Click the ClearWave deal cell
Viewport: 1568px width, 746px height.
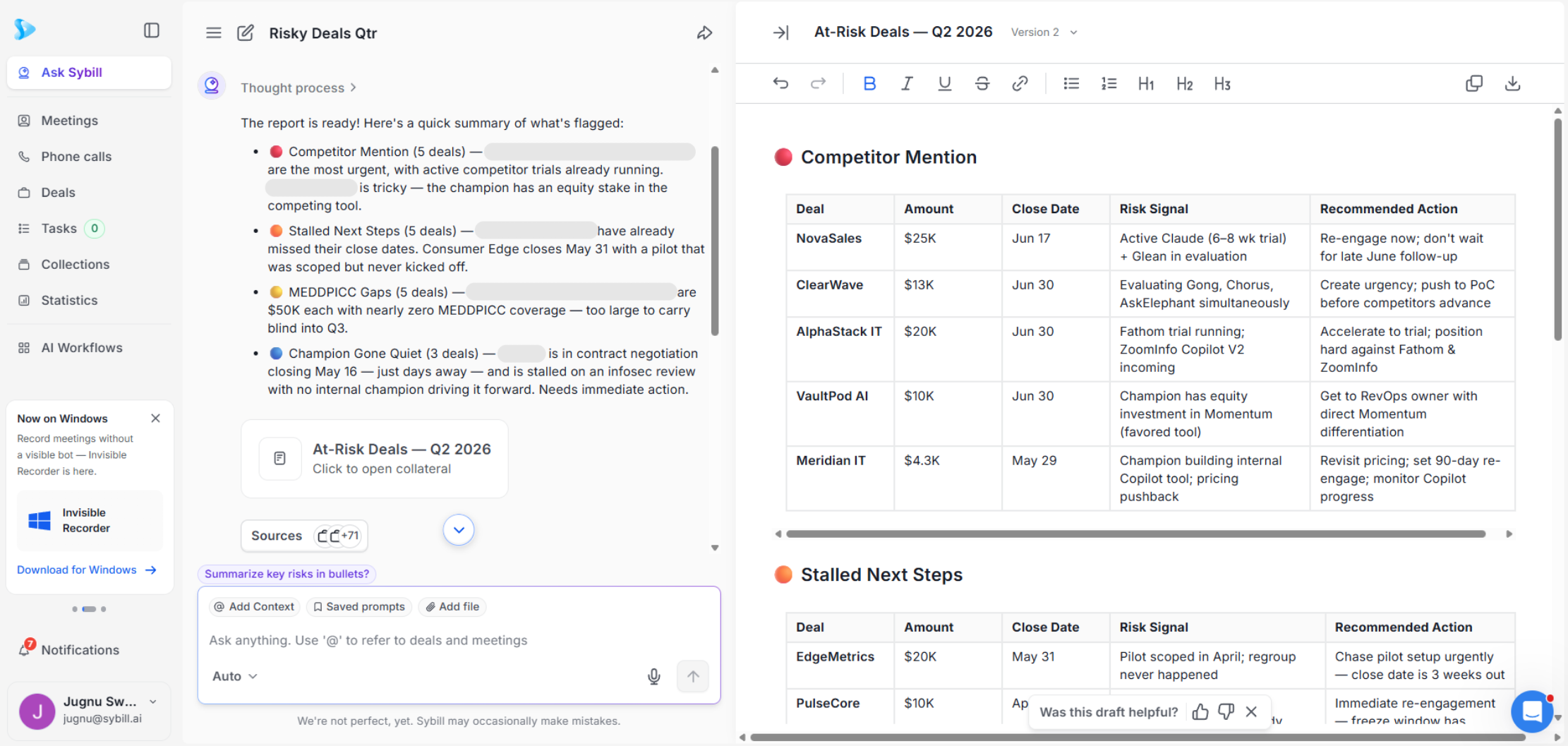pyautogui.click(x=840, y=294)
